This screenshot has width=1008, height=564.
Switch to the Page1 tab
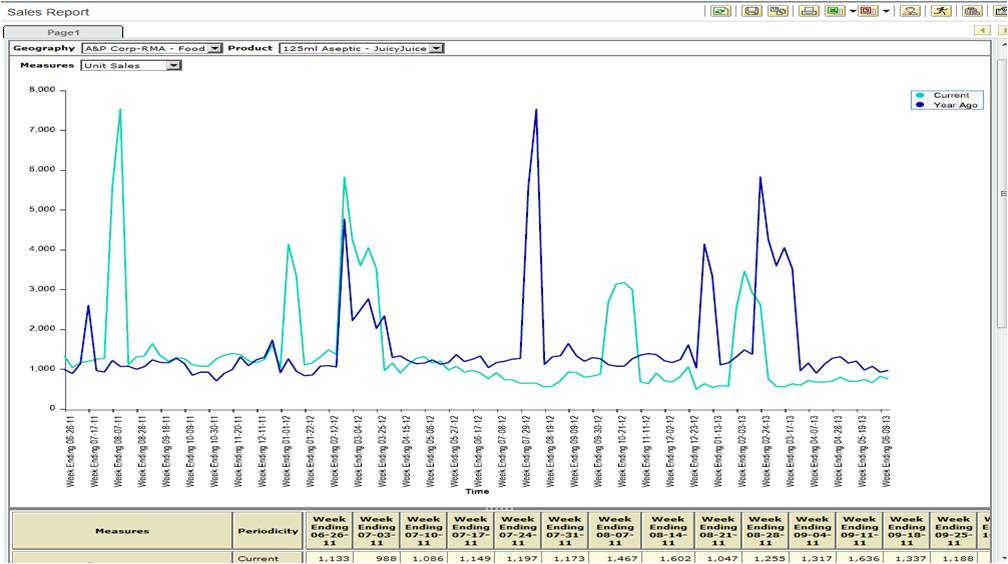[63, 33]
